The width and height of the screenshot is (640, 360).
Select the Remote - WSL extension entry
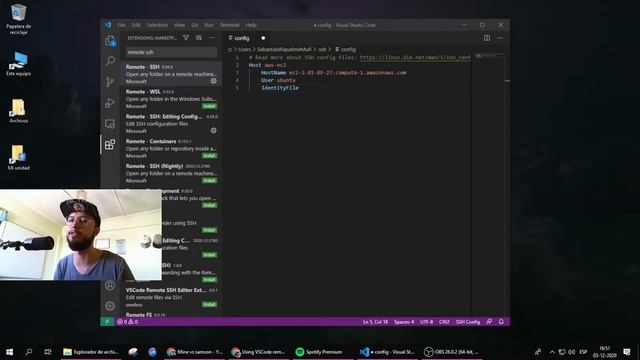coord(171,99)
